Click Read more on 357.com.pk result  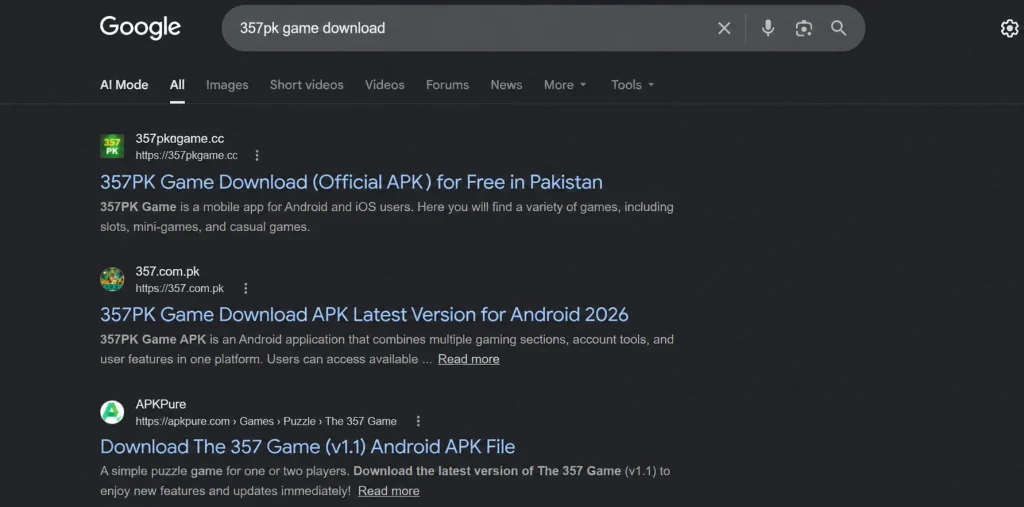pos(468,359)
